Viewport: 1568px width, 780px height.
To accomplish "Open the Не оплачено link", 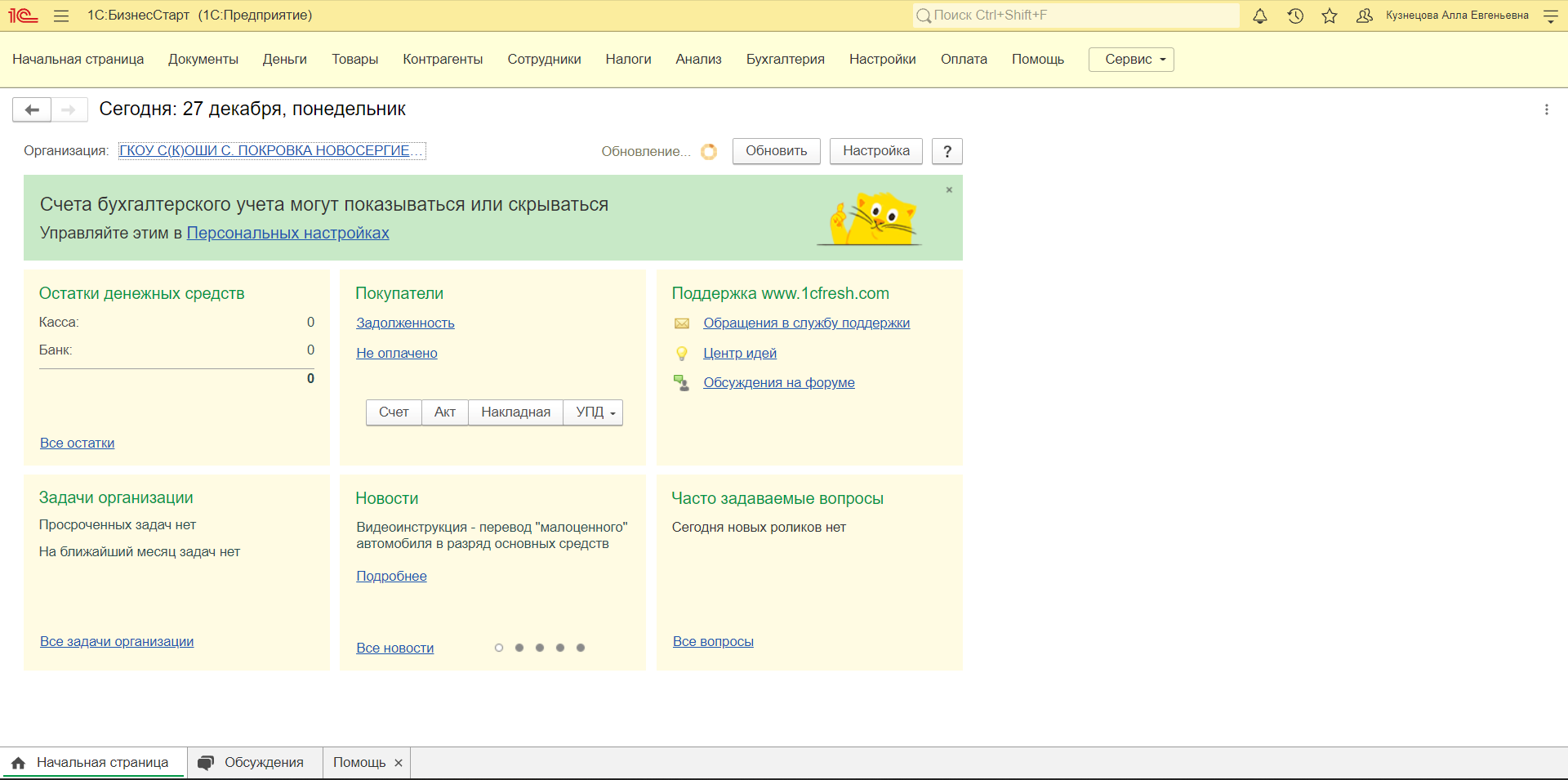I will pos(397,354).
